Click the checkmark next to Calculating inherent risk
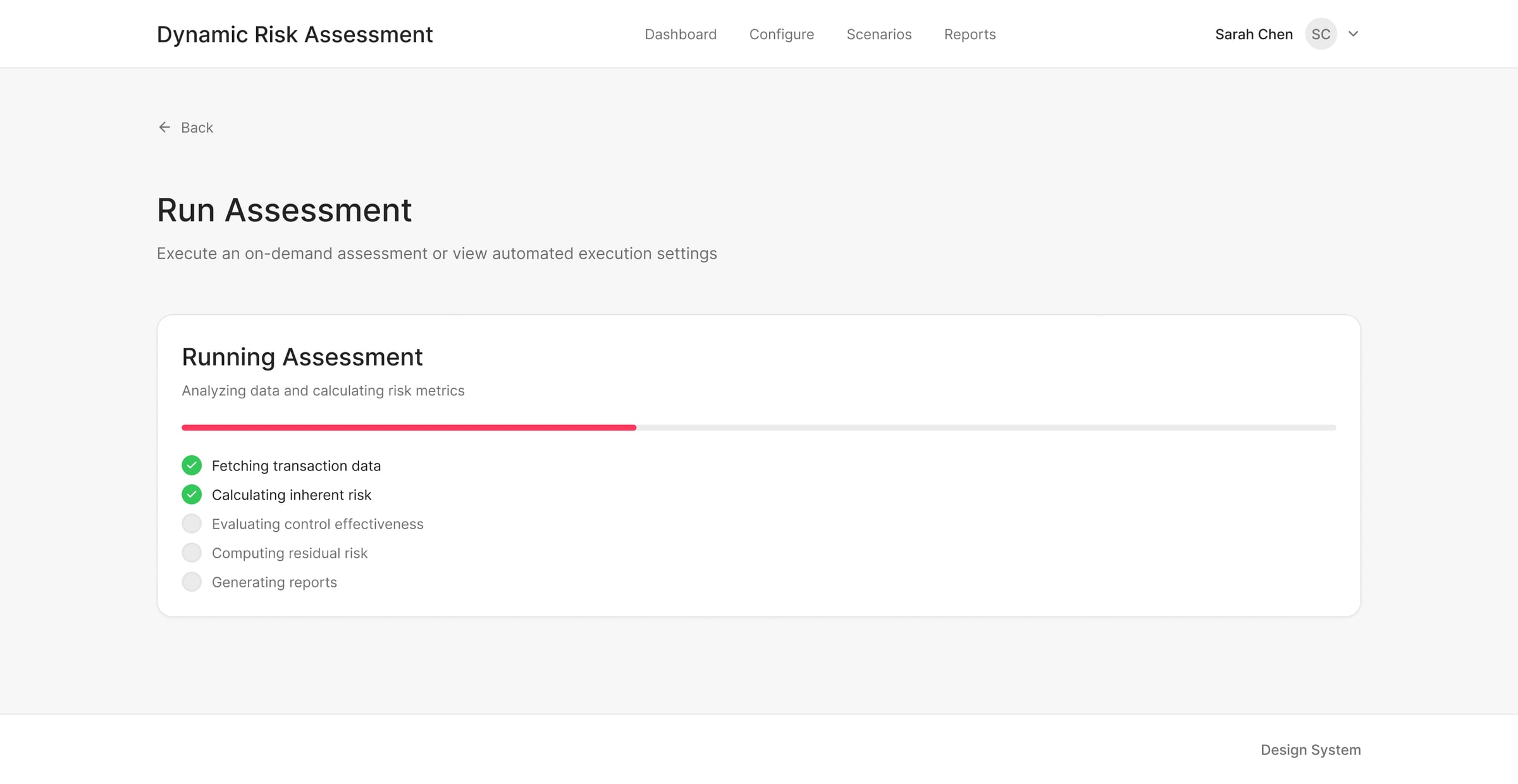The image size is (1518, 784). click(x=191, y=494)
